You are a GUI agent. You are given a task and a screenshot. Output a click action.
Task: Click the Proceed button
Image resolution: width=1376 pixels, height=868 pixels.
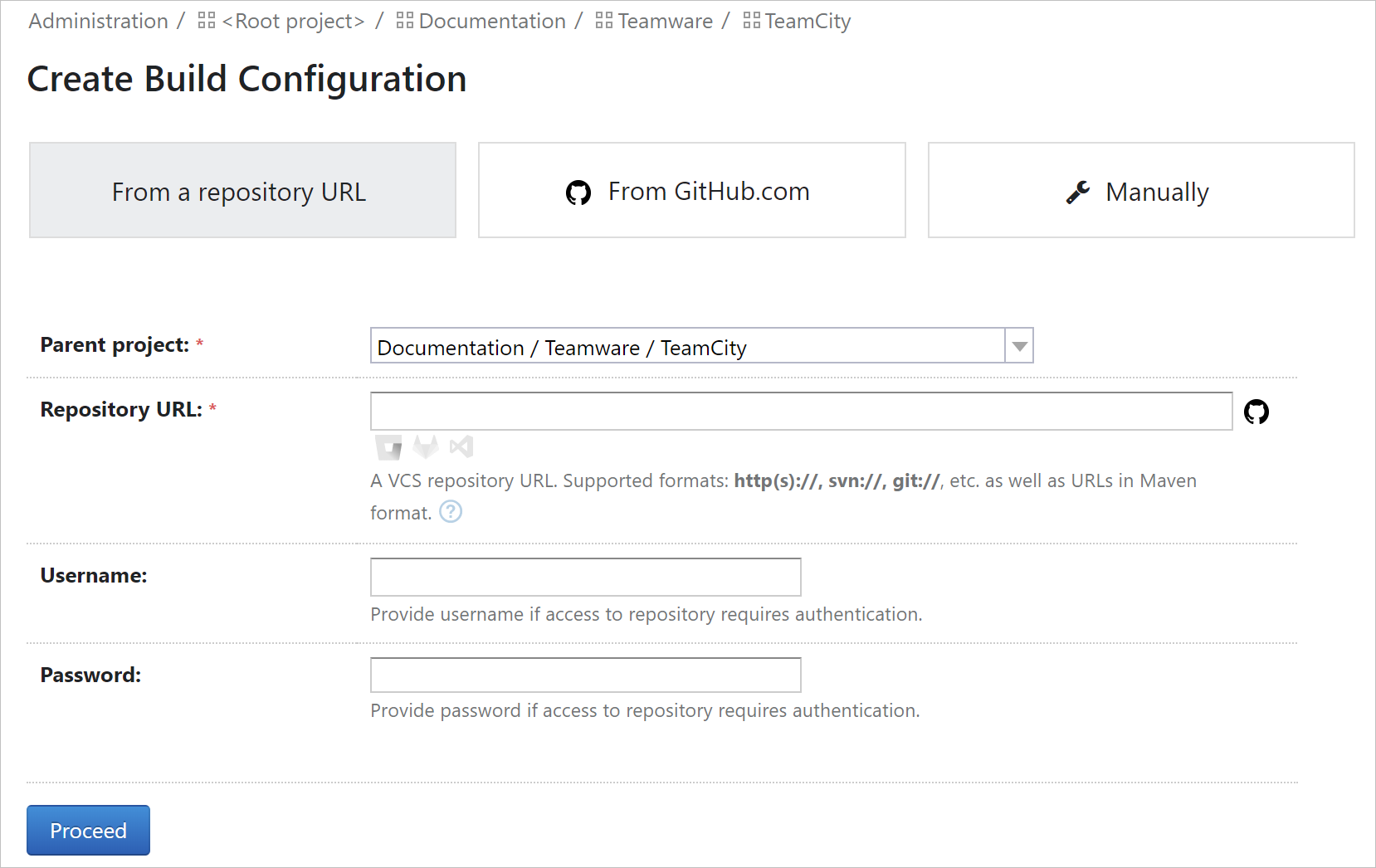click(x=88, y=830)
